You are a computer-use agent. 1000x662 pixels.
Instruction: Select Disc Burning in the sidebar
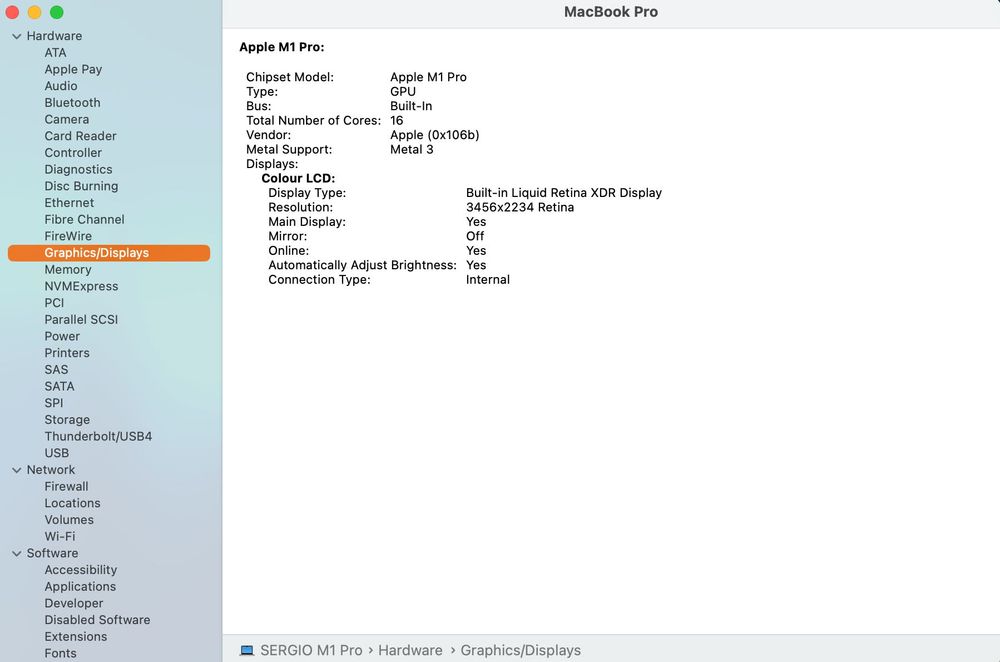[81, 186]
